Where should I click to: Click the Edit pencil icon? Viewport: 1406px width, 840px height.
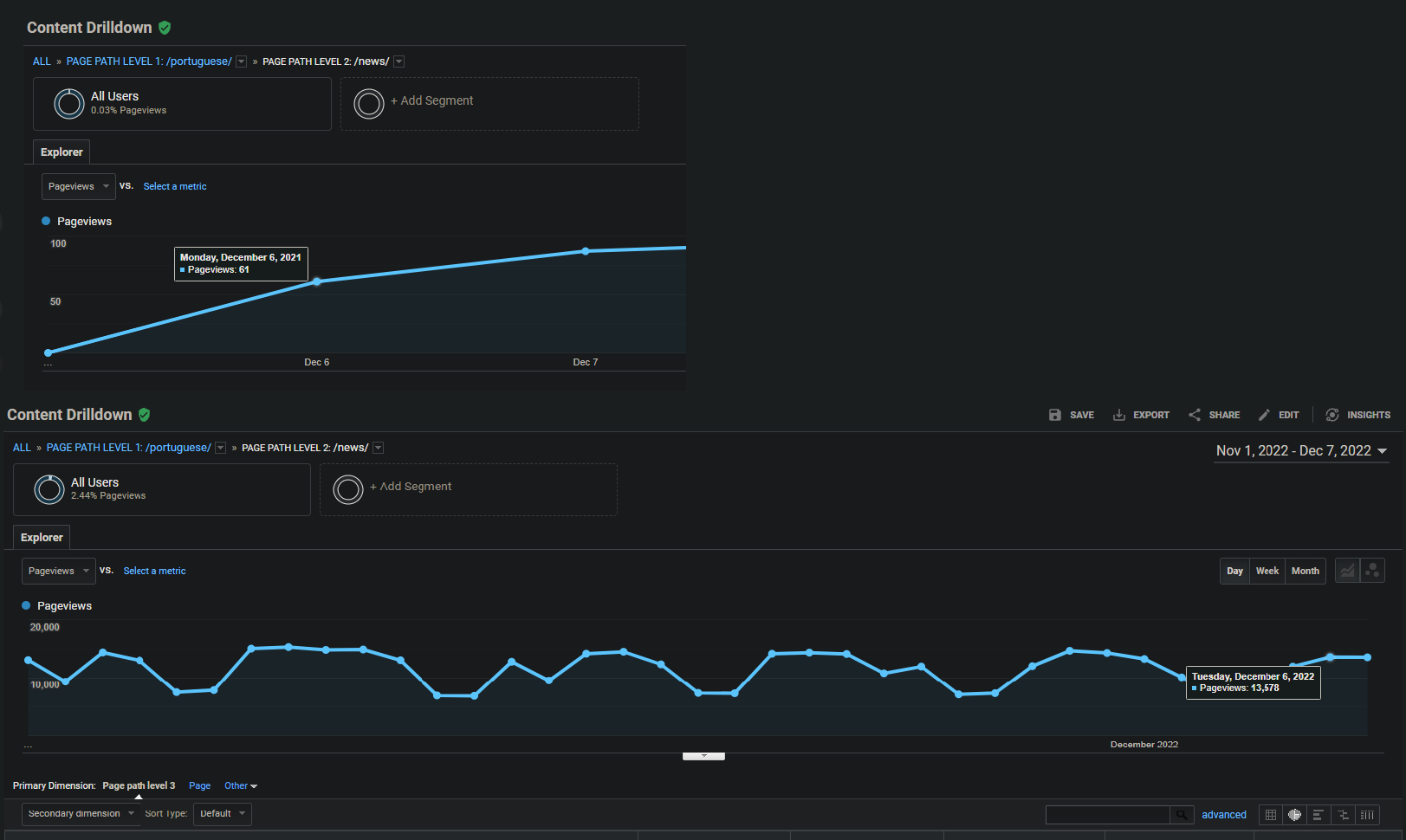pyautogui.click(x=1264, y=415)
